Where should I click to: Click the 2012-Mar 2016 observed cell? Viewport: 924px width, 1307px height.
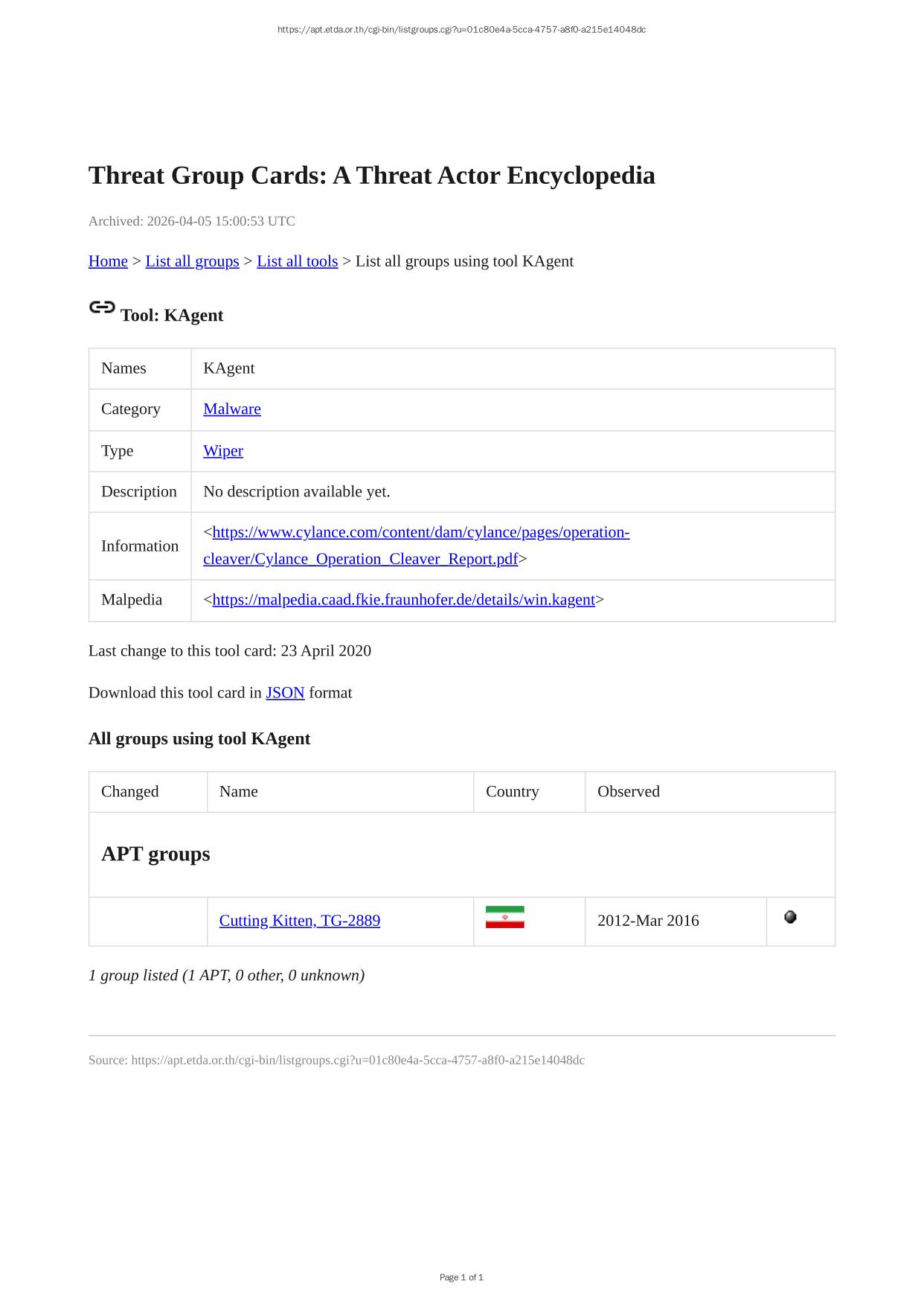648,921
